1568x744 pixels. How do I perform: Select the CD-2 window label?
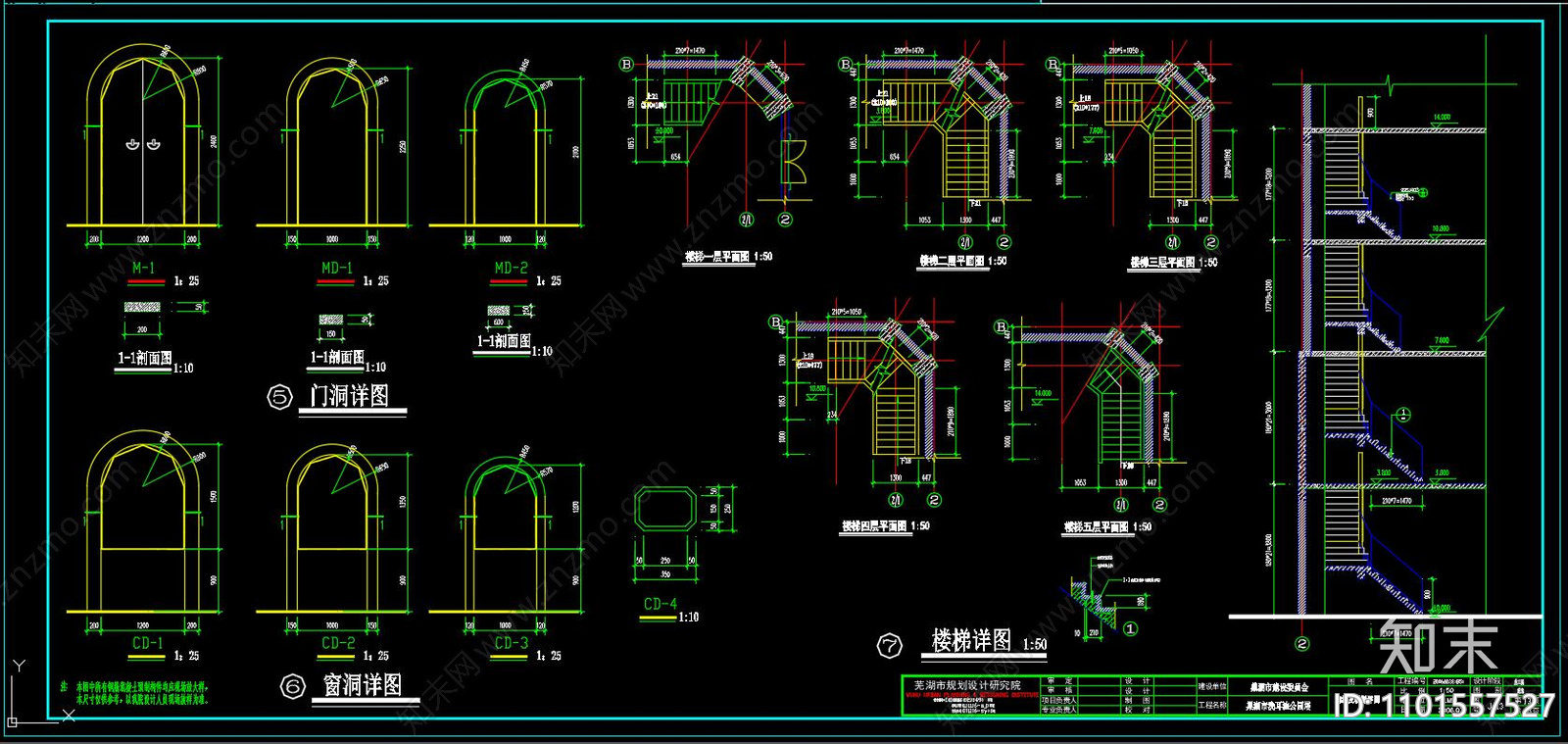point(338,643)
